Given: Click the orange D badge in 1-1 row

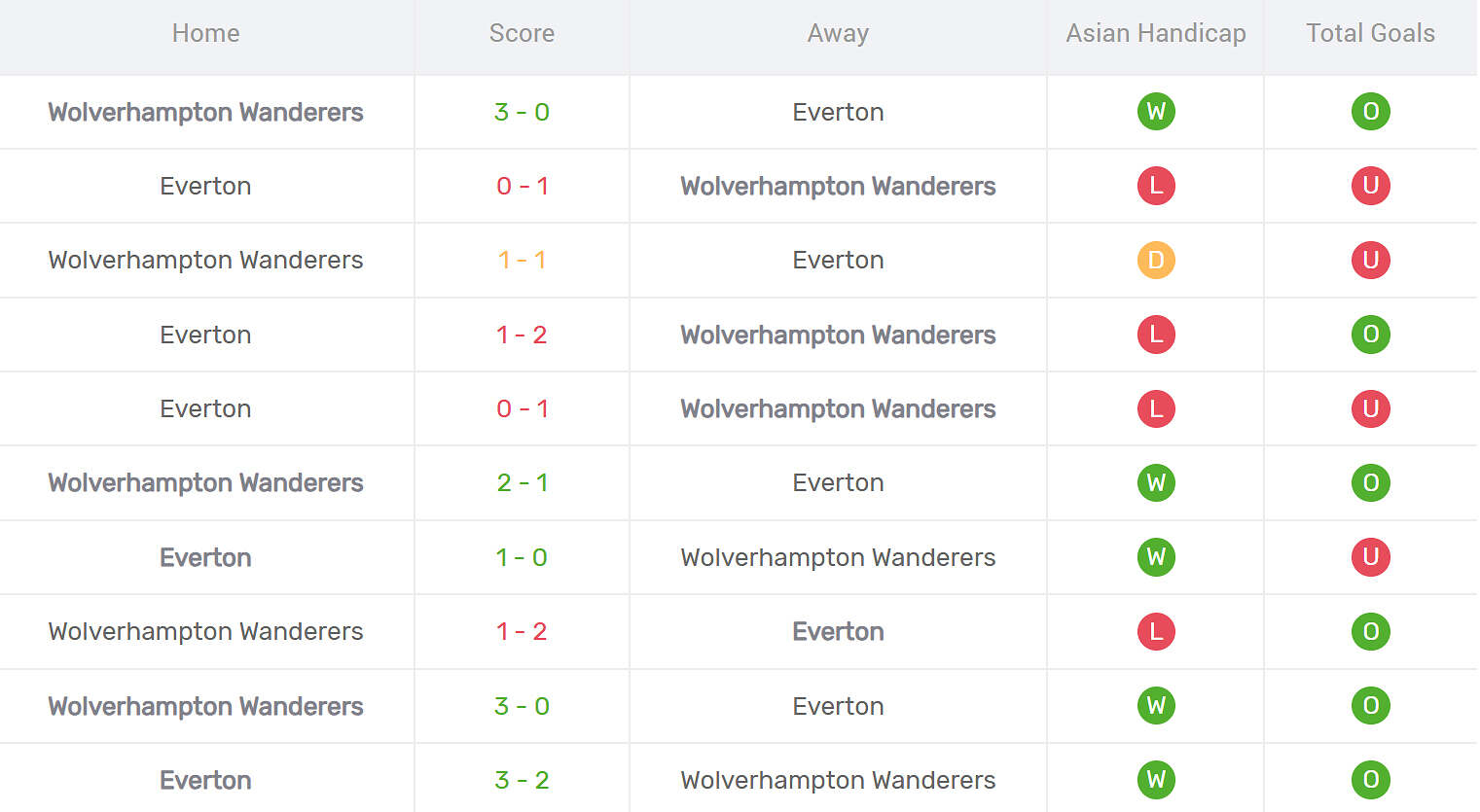Looking at the screenshot, I should click(x=1156, y=261).
